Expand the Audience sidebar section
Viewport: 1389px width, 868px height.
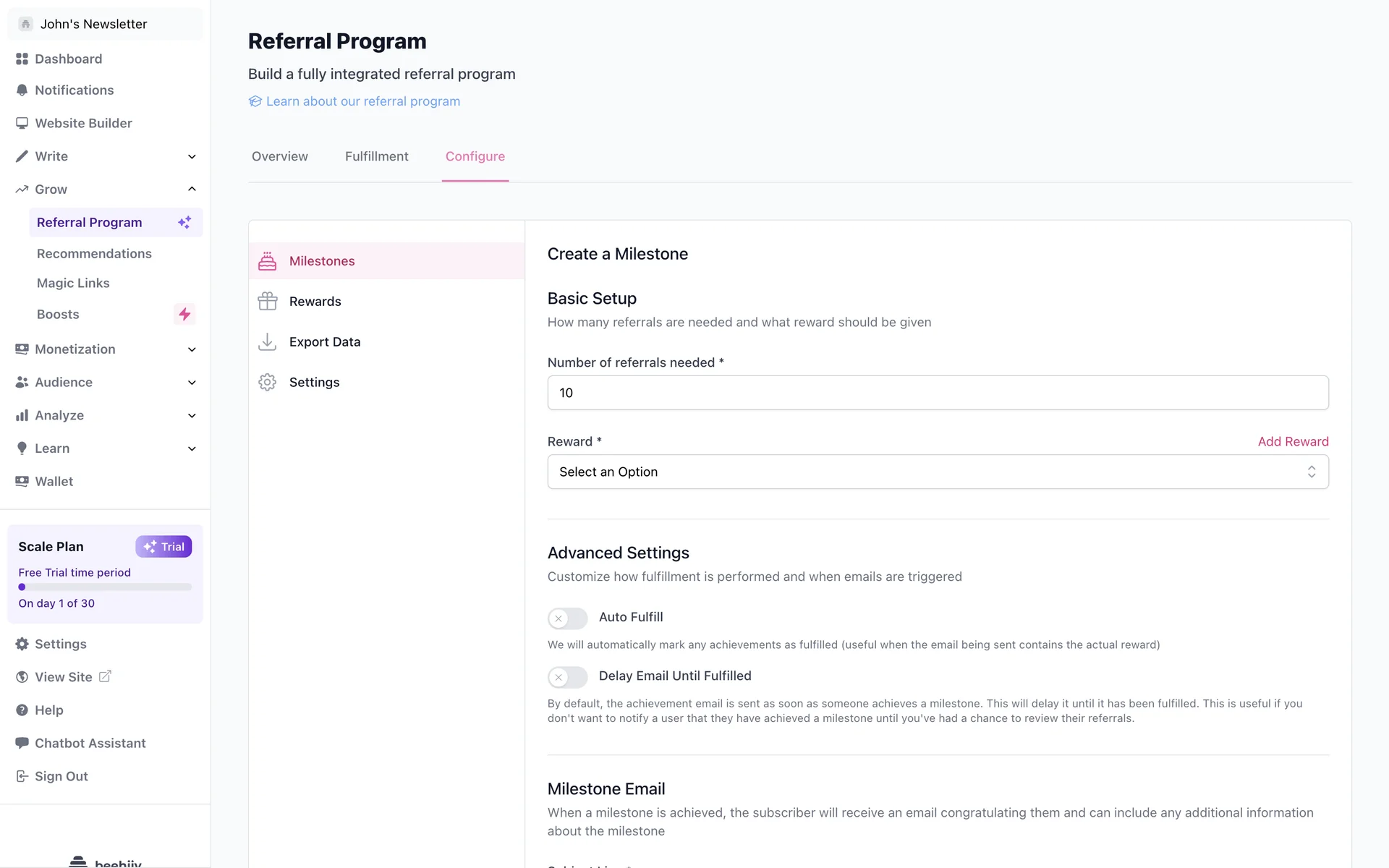[x=192, y=383]
